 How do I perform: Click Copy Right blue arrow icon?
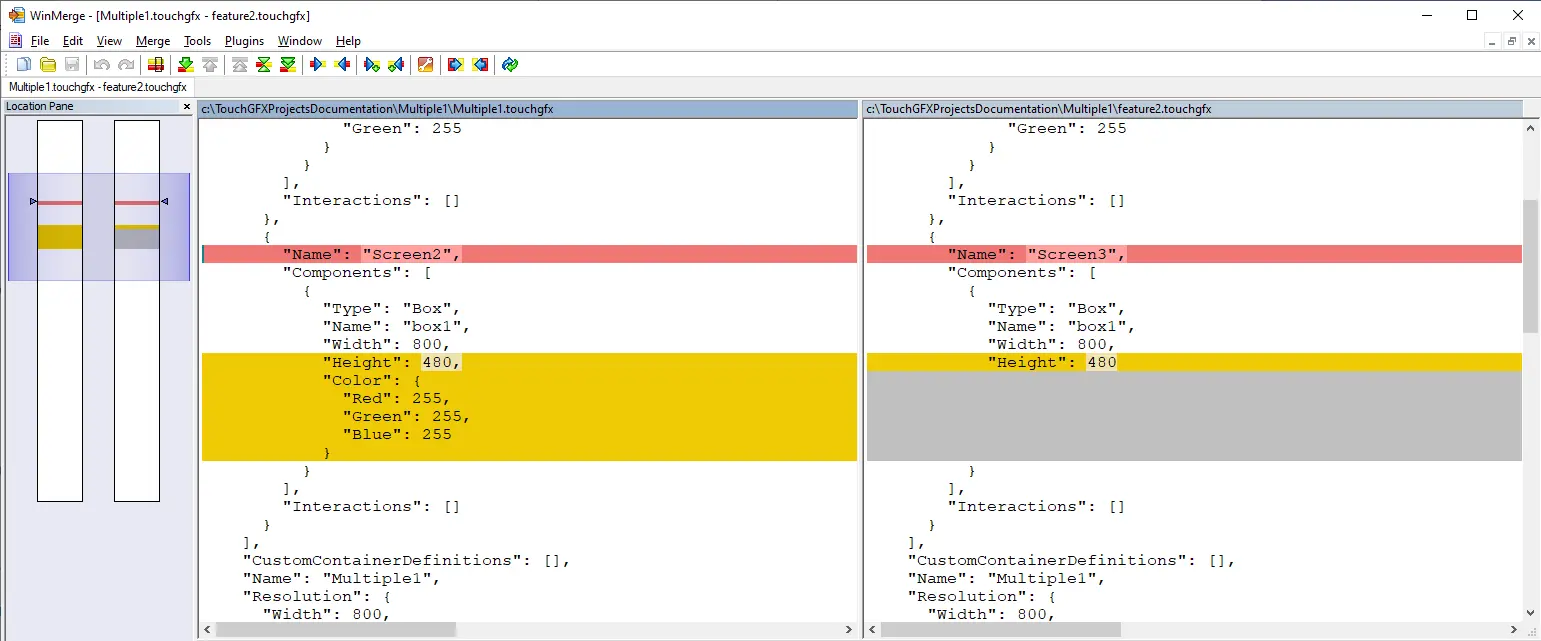[x=318, y=65]
